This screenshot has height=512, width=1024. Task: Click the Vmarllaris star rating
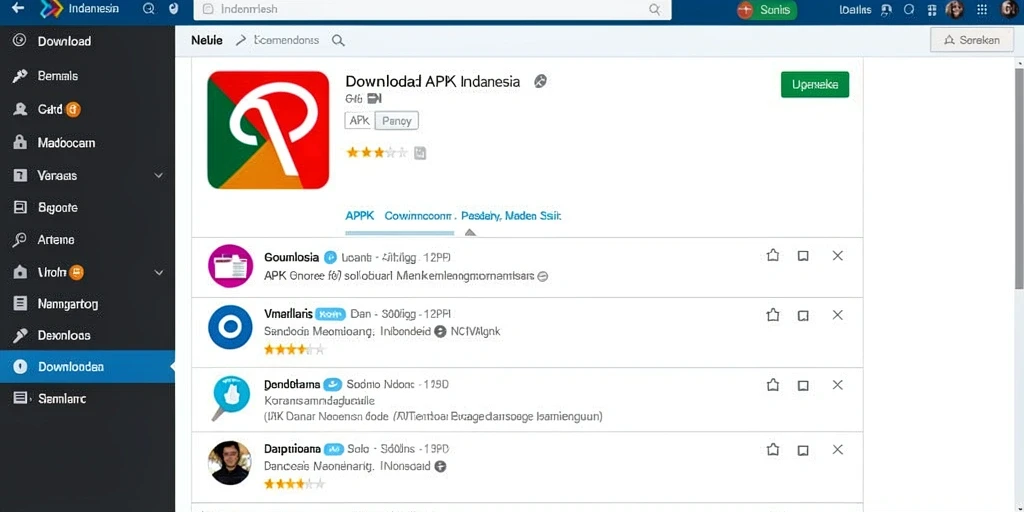point(293,349)
